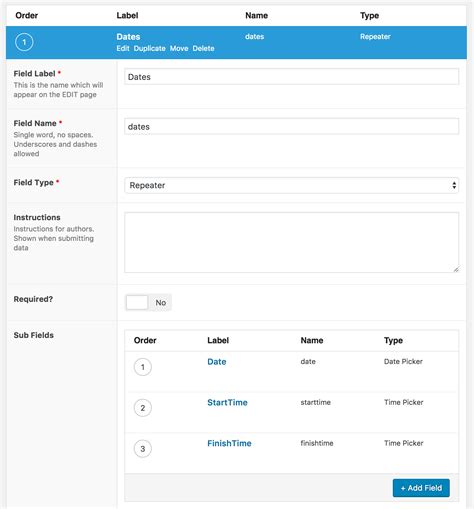Click the order circle 1 of Date sub field
The height and width of the screenshot is (509, 474).
tap(143, 367)
